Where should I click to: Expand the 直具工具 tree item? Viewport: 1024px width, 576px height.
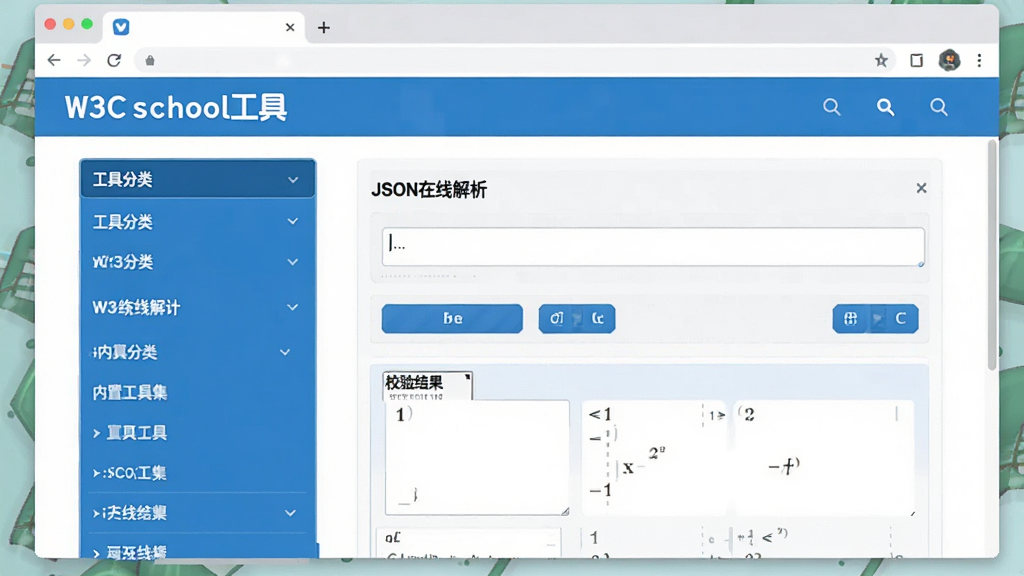click(x=97, y=433)
